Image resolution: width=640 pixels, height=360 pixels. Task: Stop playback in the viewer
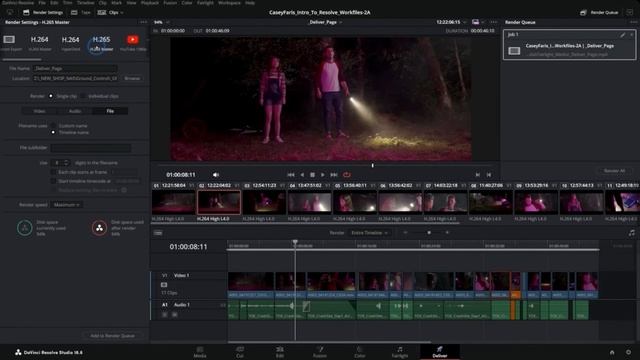pyautogui.click(x=312, y=175)
